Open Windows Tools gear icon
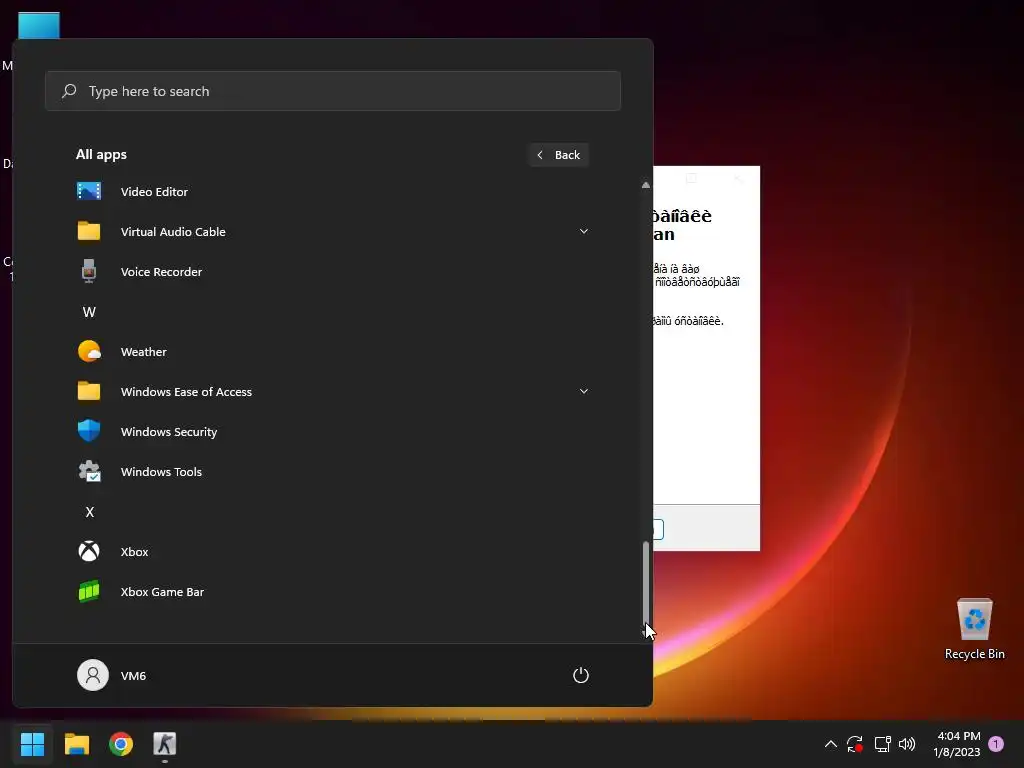1024x768 pixels. tap(89, 471)
